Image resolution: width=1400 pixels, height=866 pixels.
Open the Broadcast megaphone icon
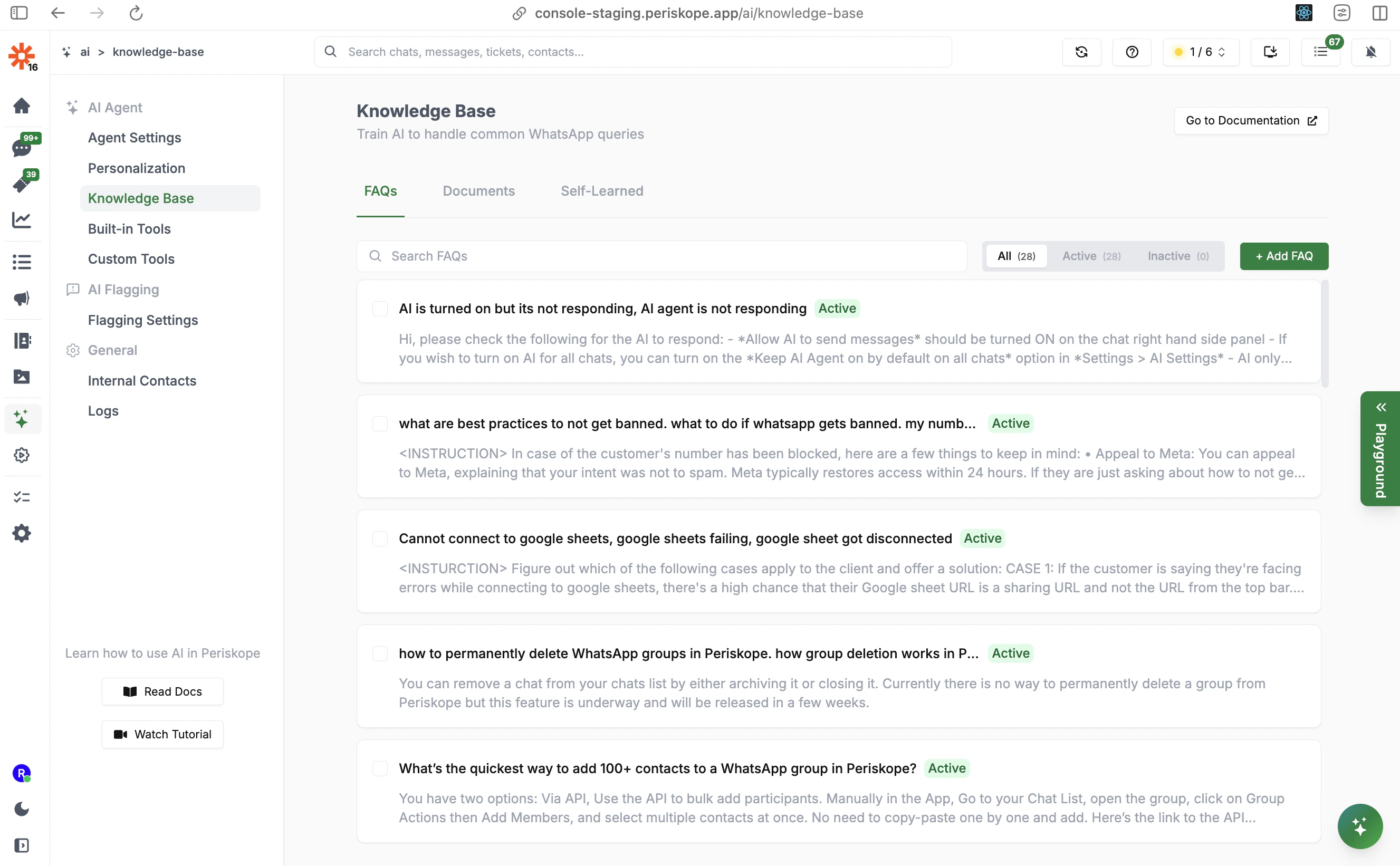coord(22,298)
